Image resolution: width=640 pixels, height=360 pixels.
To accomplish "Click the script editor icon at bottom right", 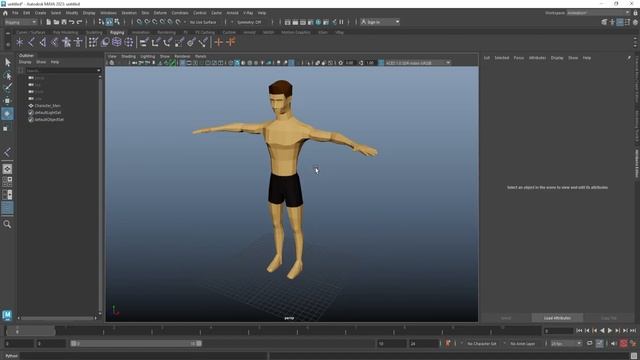I will 634,356.
